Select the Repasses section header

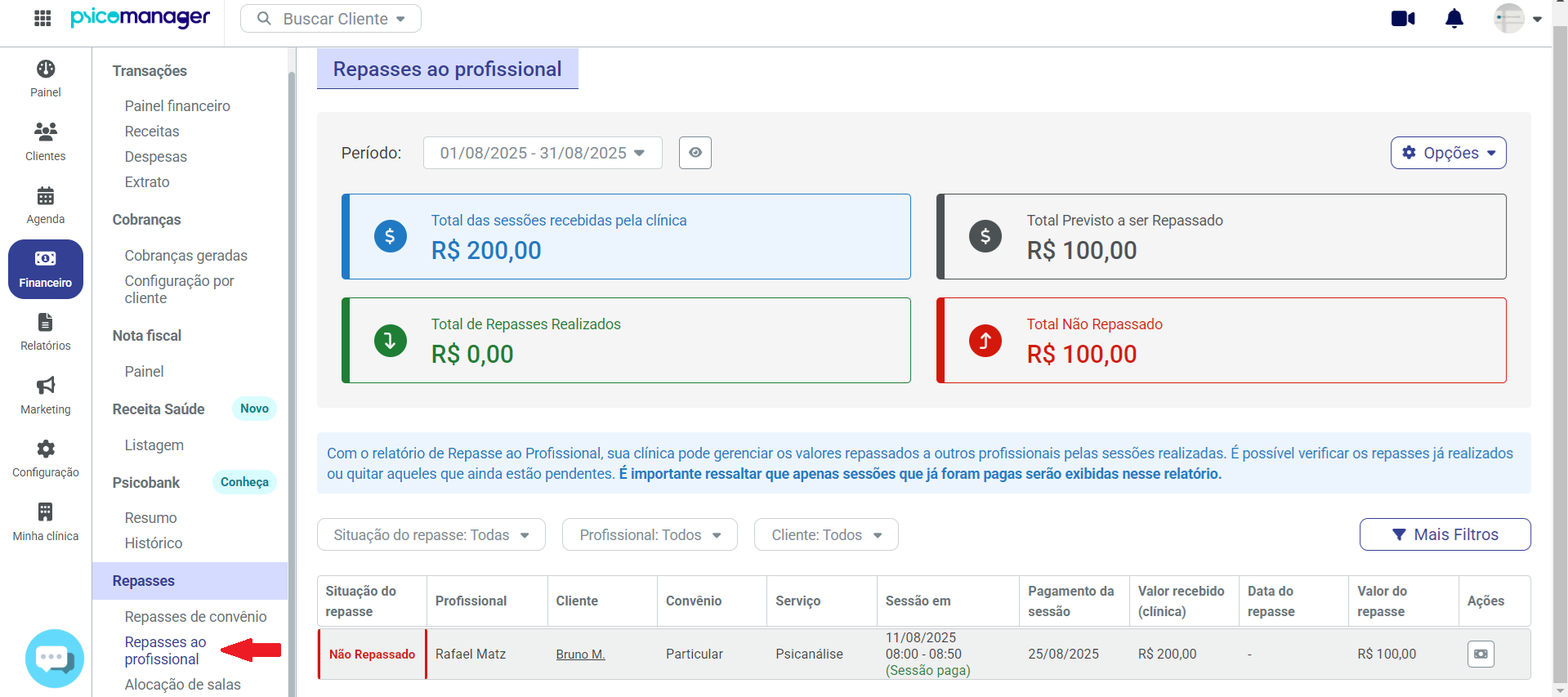click(x=190, y=581)
